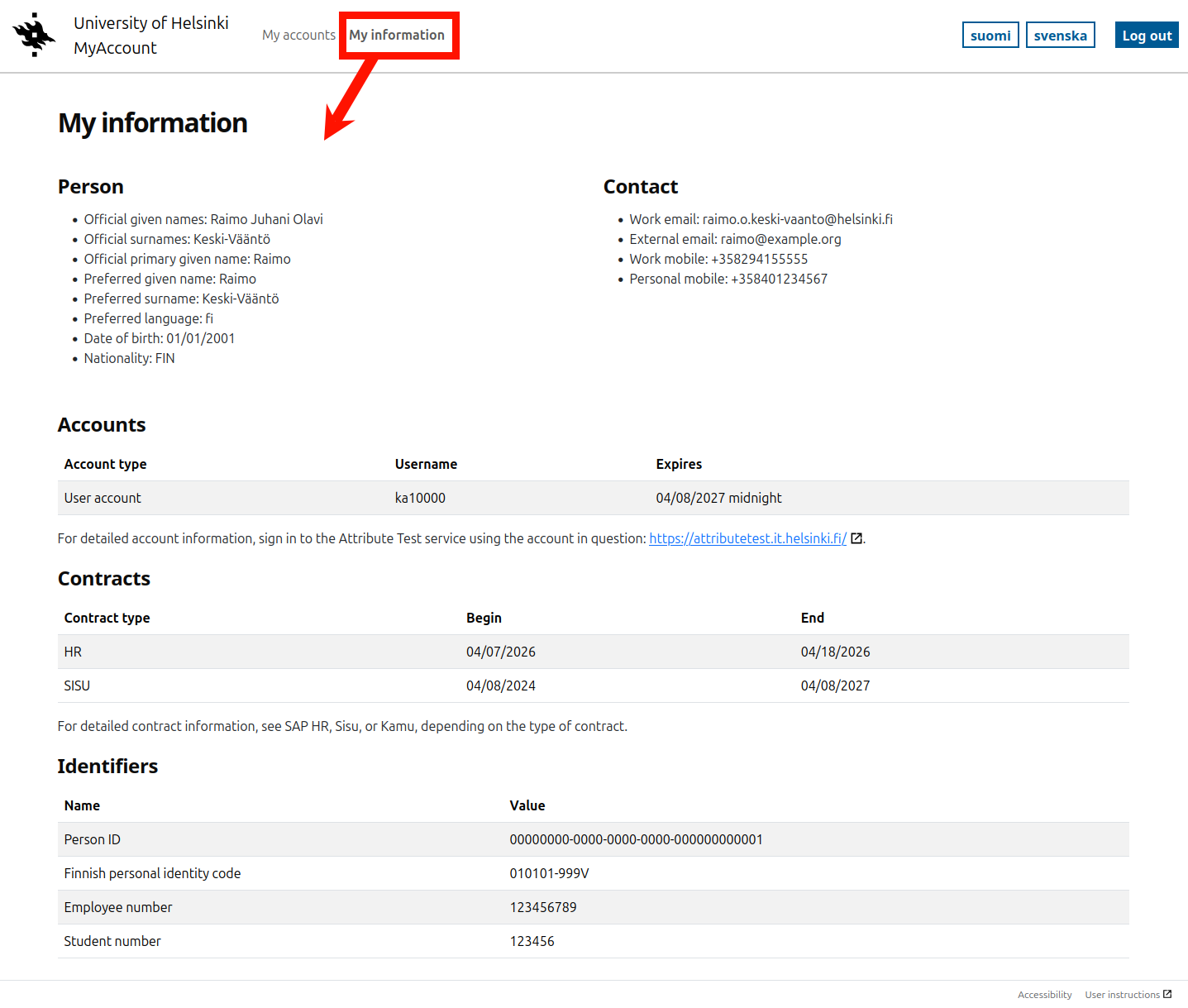Screen dimensions: 1188x1008
Task: Click external link icon next to User instructions
Action: pyautogui.click(x=1167, y=994)
